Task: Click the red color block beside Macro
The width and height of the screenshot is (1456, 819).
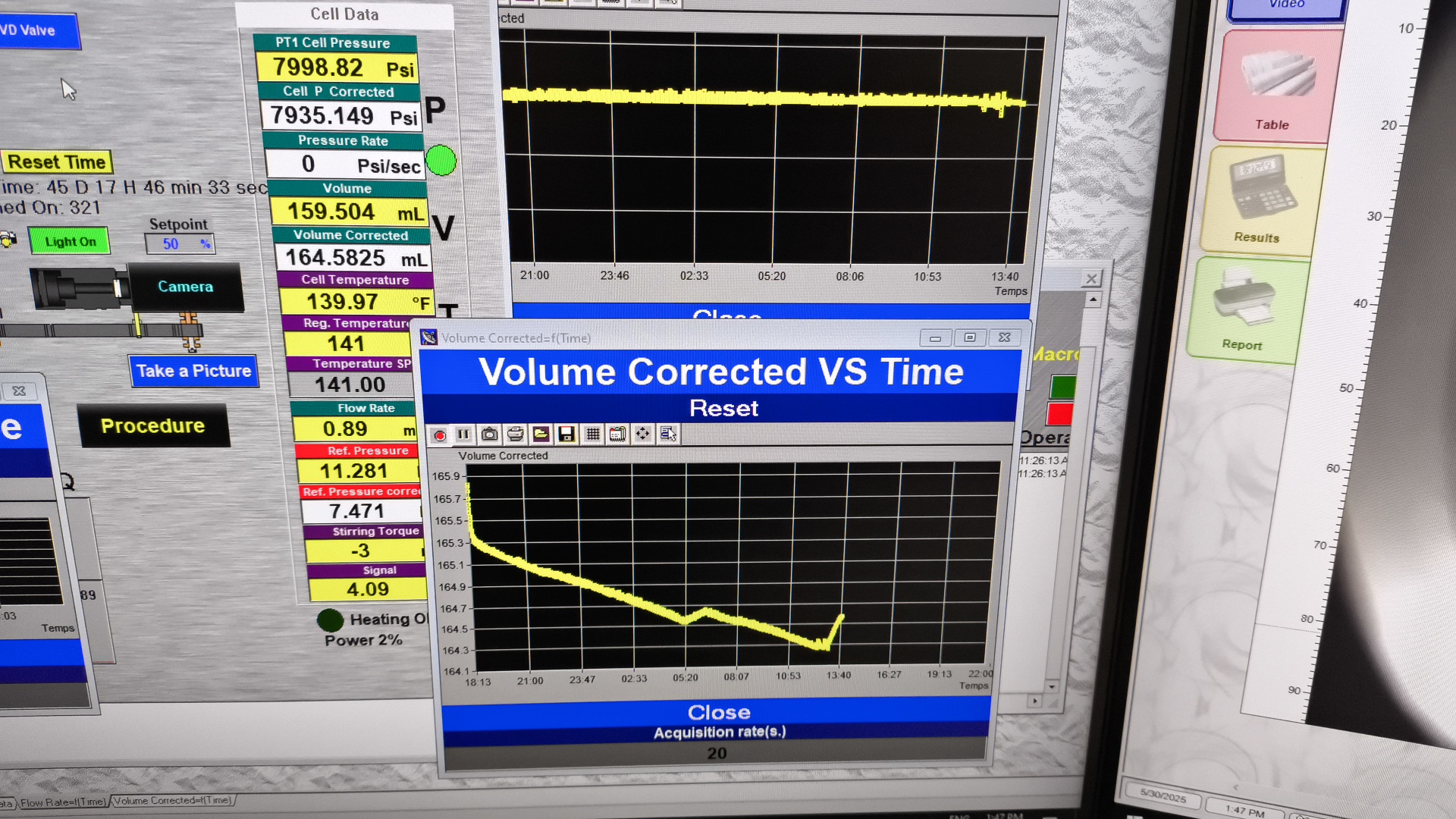Action: 1060,414
